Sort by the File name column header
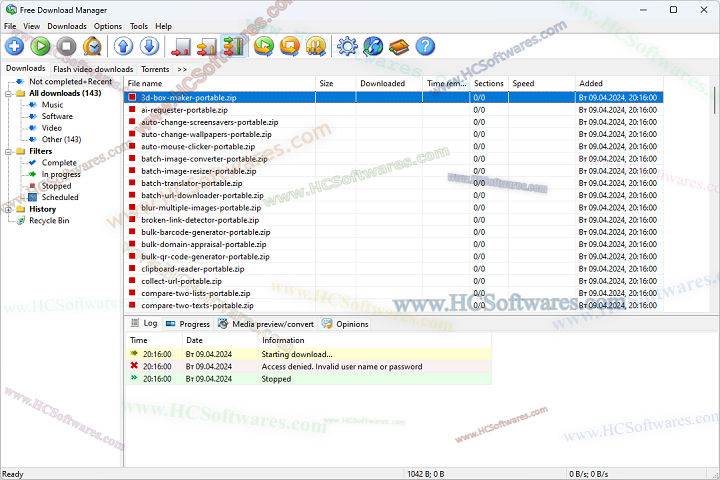This screenshot has height=480, width=720. [x=220, y=83]
